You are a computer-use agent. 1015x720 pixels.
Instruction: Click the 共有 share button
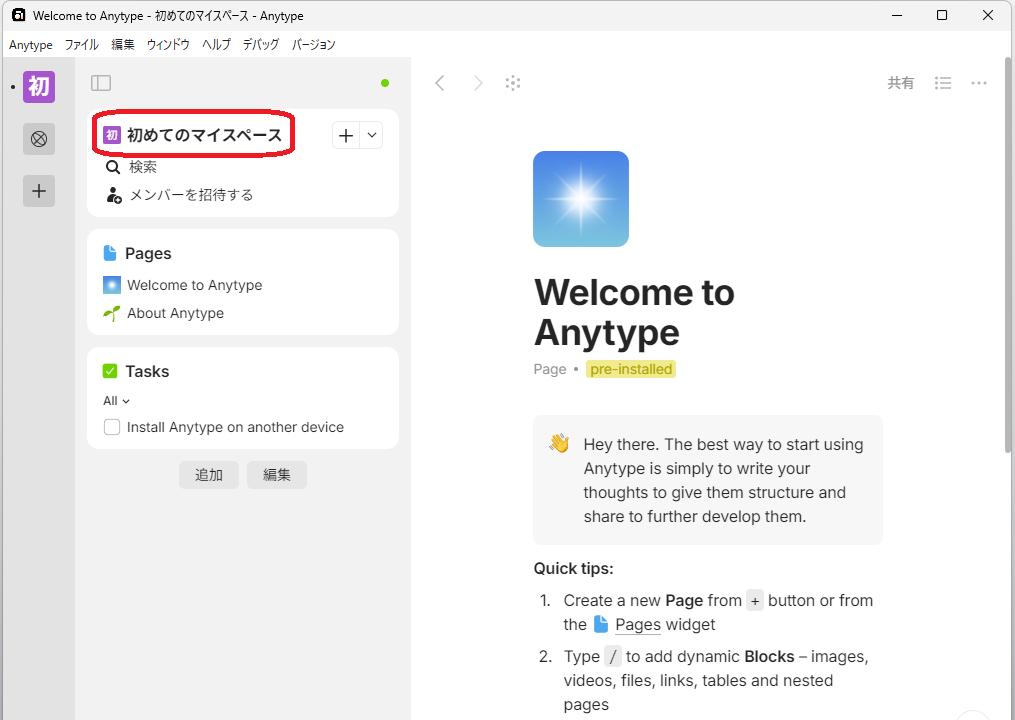(900, 83)
